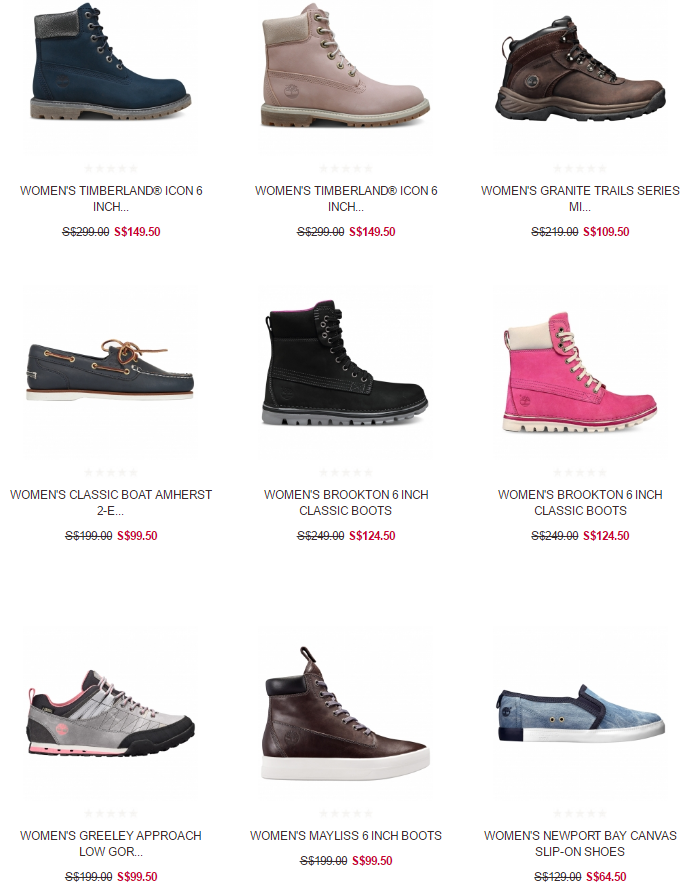Click star rating under Mayliss 6 inch boots
Screen dimensions: 690x890
[x=346, y=813]
